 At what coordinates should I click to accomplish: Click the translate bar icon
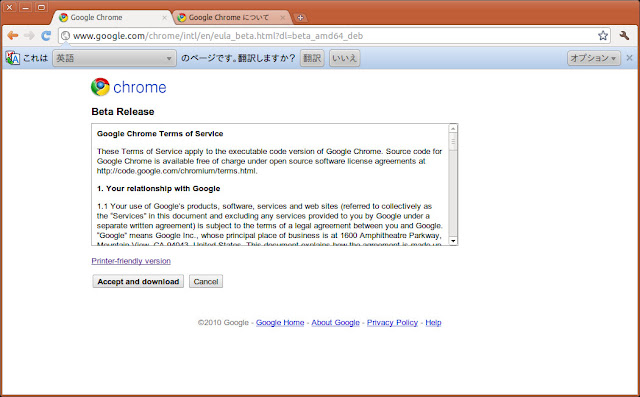coord(12,58)
